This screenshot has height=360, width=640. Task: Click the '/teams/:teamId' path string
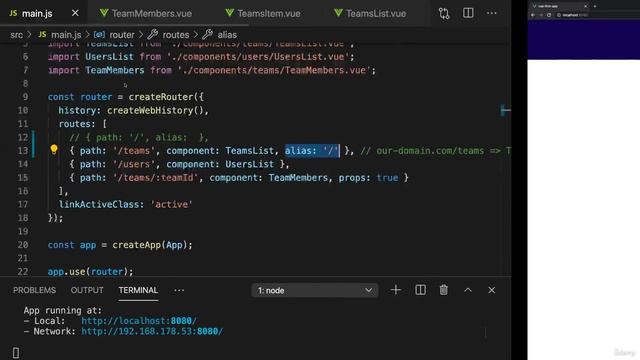[x=156, y=178]
